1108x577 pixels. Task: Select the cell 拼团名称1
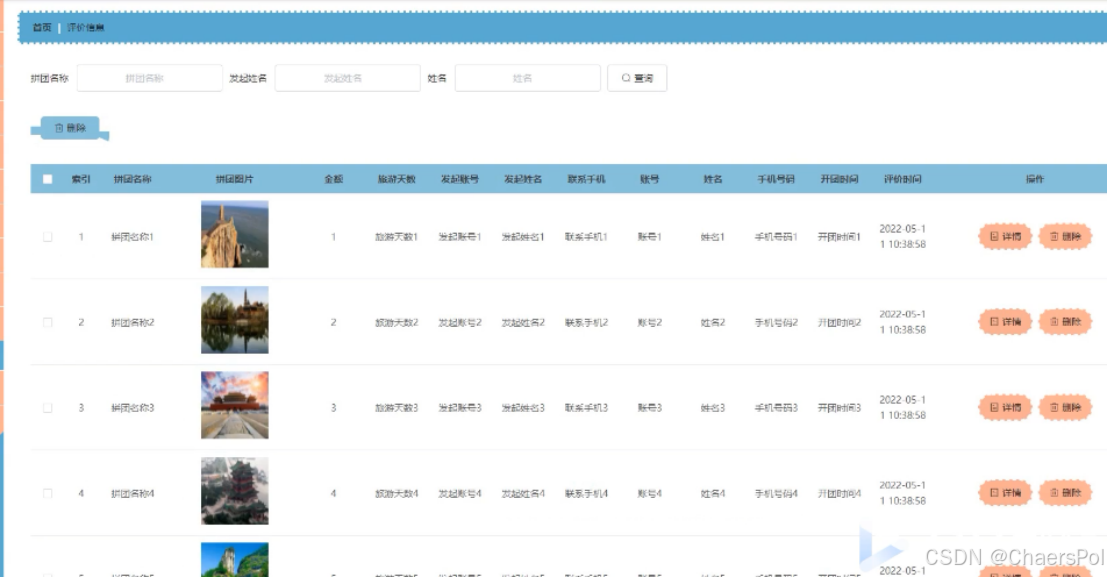[132, 237]
